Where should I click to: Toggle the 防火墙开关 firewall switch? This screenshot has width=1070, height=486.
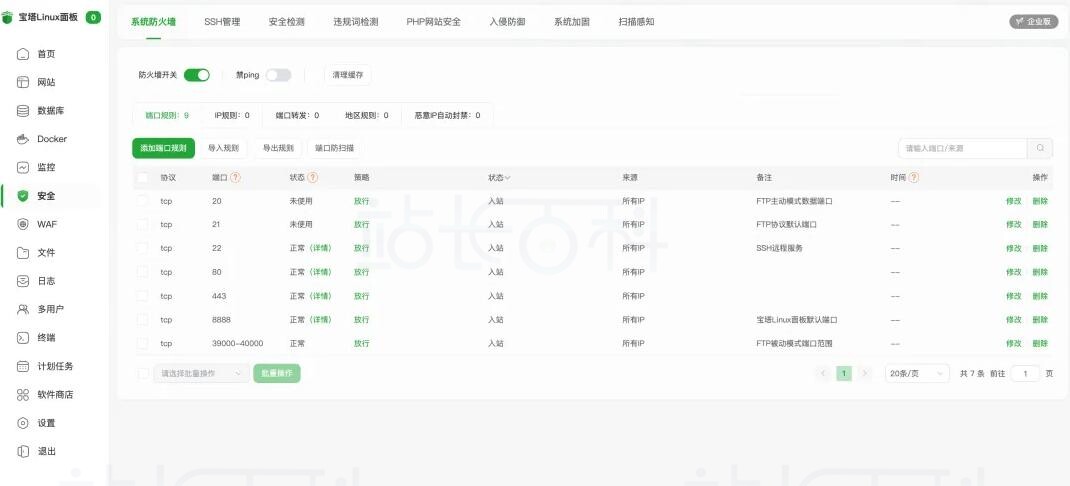point(197,75)
